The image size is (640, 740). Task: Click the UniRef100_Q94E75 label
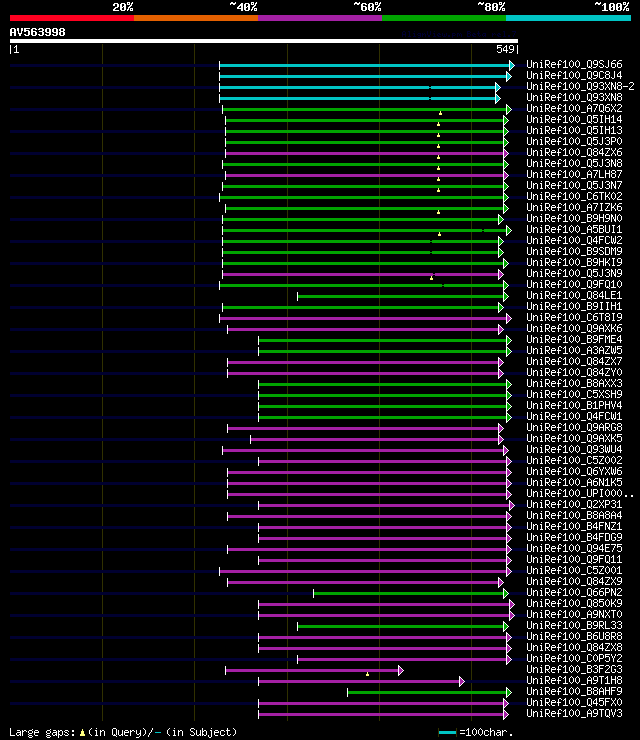pyautogui.click(x=574, y=548)
